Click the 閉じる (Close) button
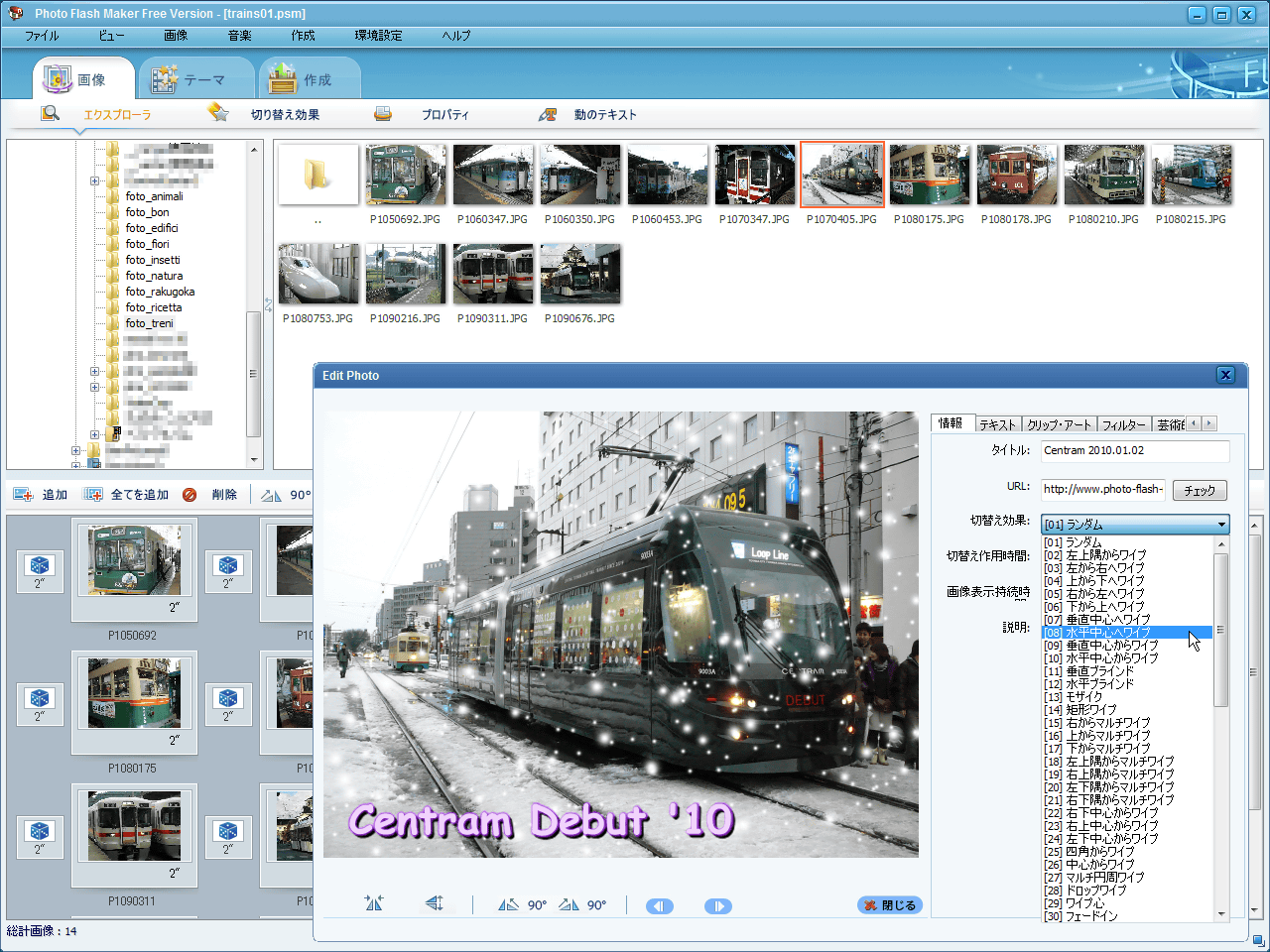The width and height of the screenshot is (1270, 952). tap(890, 904)
